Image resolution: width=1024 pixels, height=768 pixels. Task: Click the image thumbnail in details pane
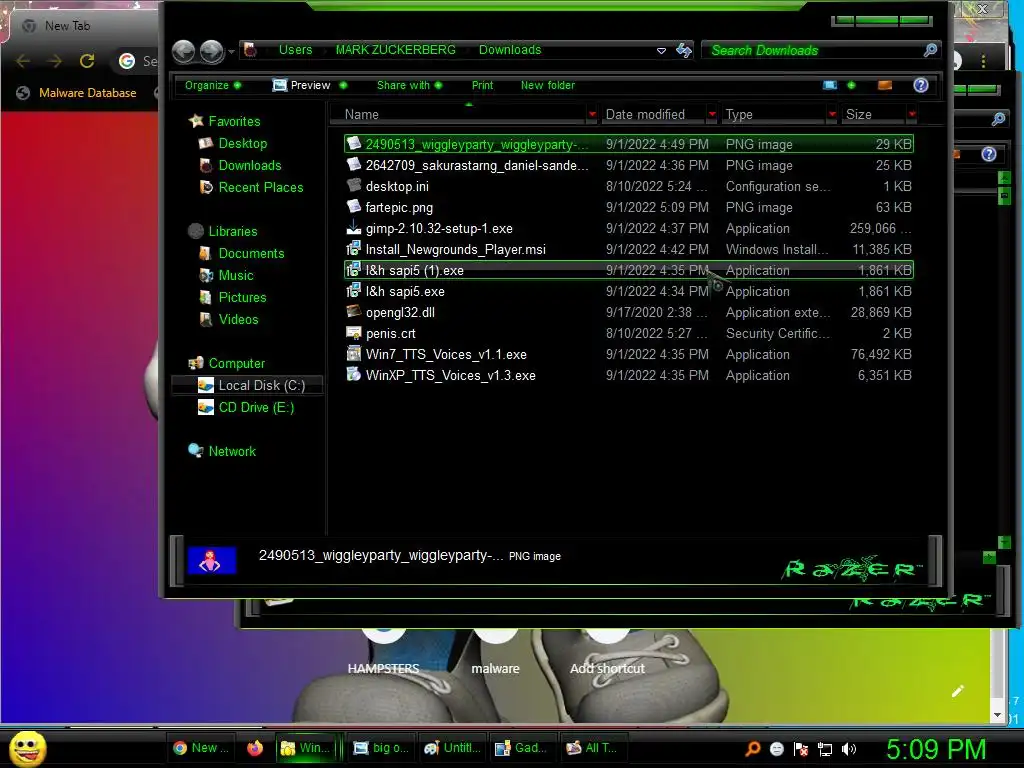212,560
